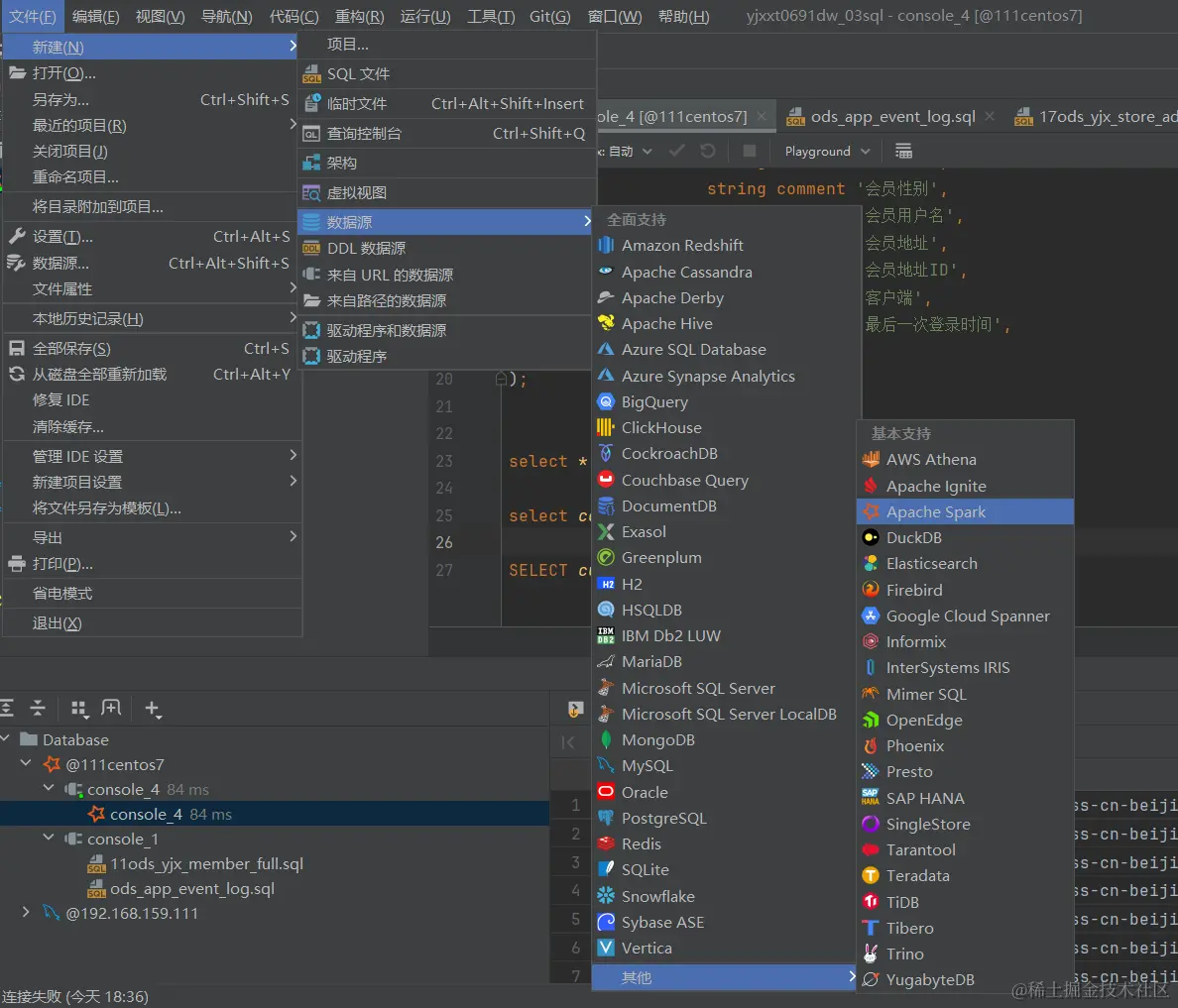Click the stop execution square icon
Viewport: 1178px width, 1008px height.
[749, 151]
